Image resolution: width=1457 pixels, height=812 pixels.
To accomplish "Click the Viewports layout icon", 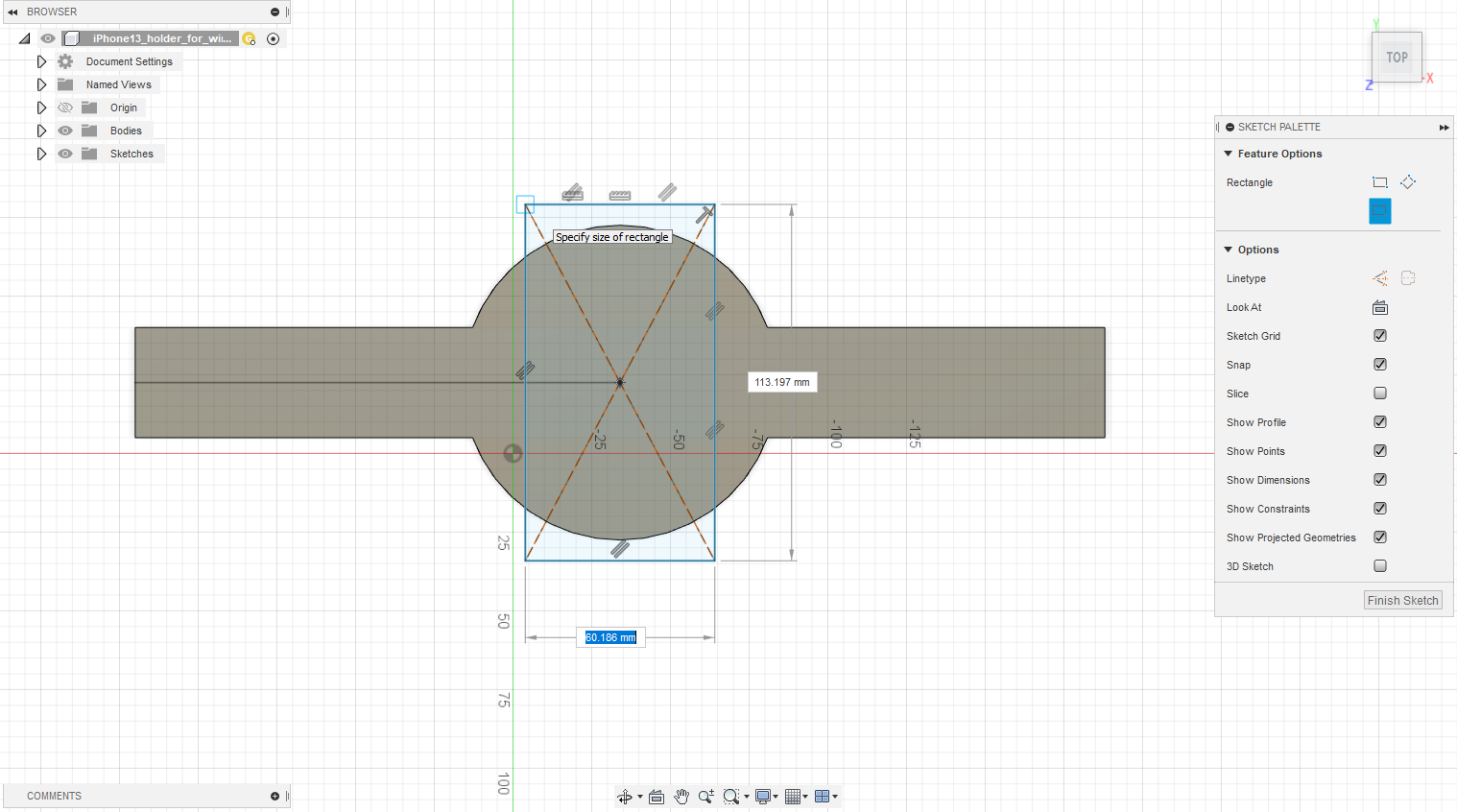I will pyautogui.click(x=822, y=797).
